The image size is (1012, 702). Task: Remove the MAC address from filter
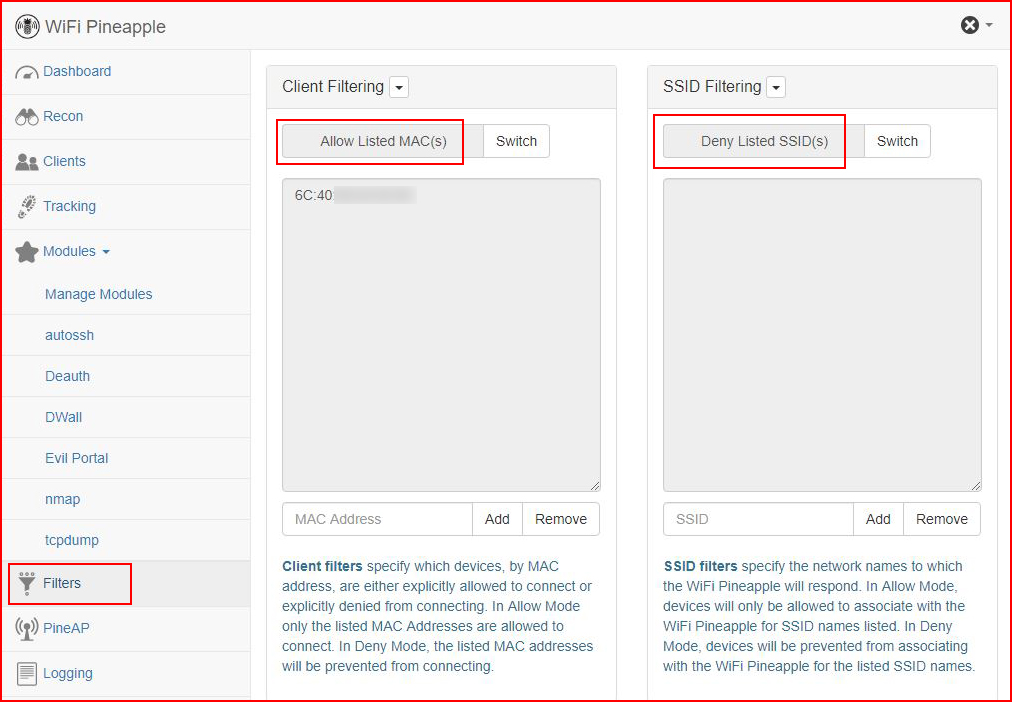coord(561,519)
